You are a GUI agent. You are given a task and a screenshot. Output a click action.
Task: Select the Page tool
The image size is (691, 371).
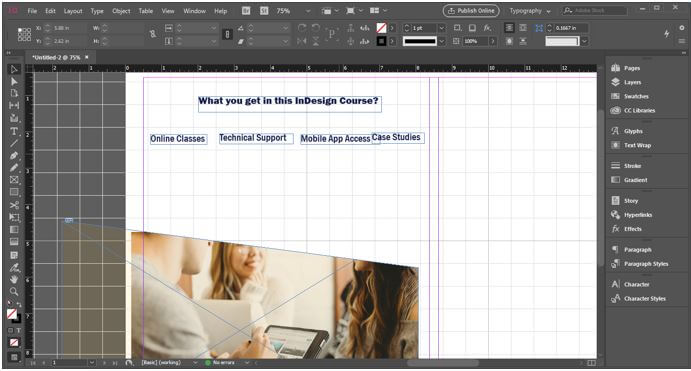(x=14, y=93)
